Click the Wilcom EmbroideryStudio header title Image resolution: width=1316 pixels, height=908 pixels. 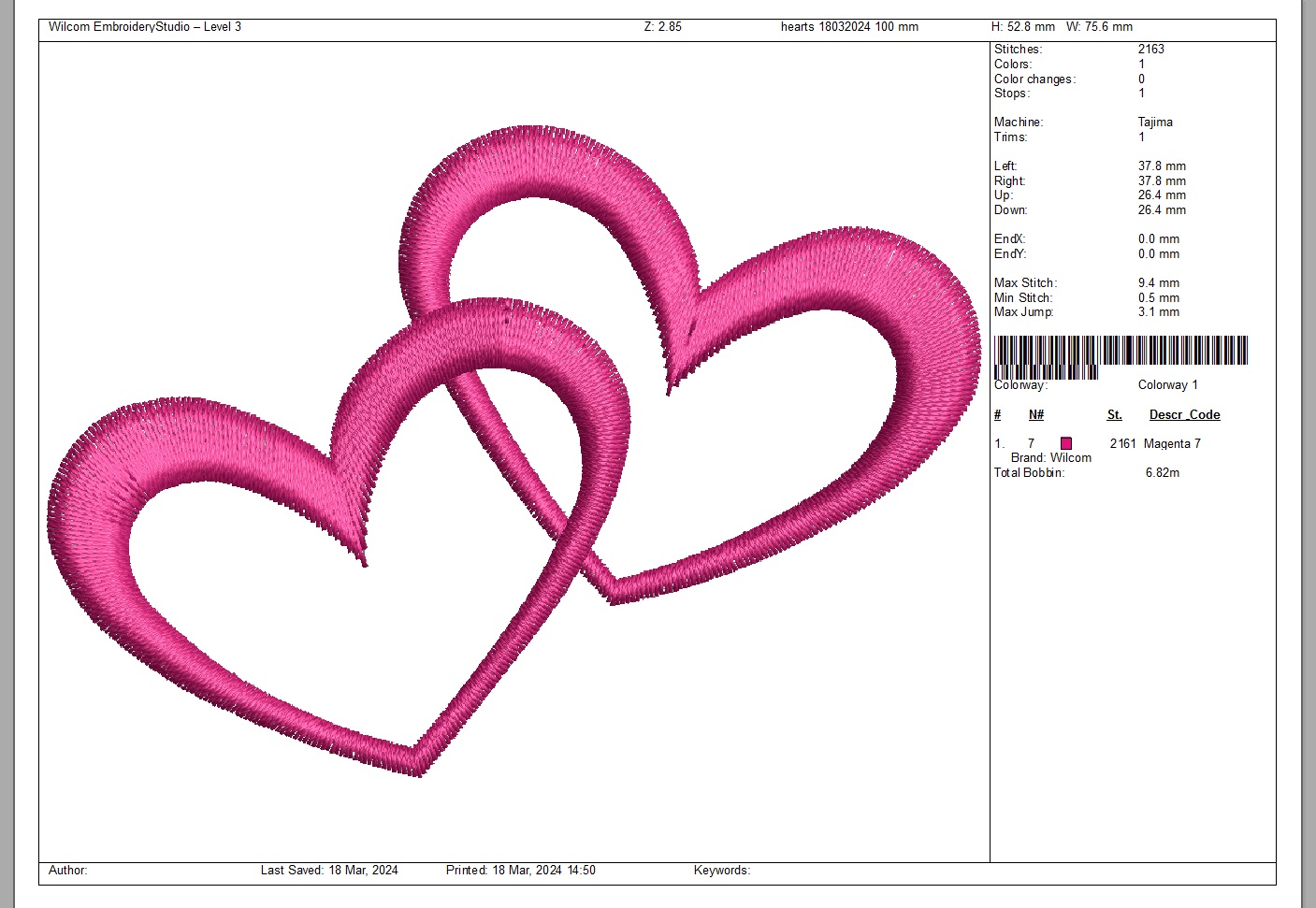point(145,26)
